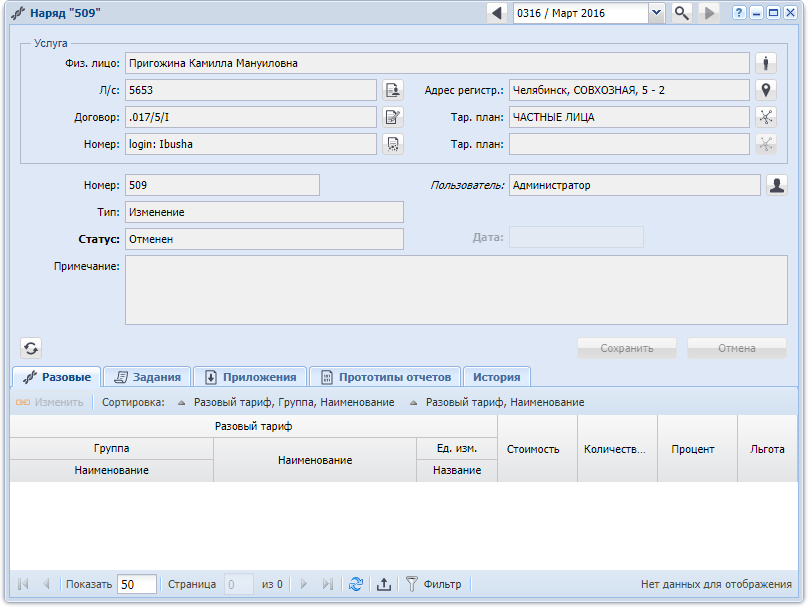This screenshot has height=607, width=808.
Task: Click the Адрес регистр. field
Action: [629, 90]
